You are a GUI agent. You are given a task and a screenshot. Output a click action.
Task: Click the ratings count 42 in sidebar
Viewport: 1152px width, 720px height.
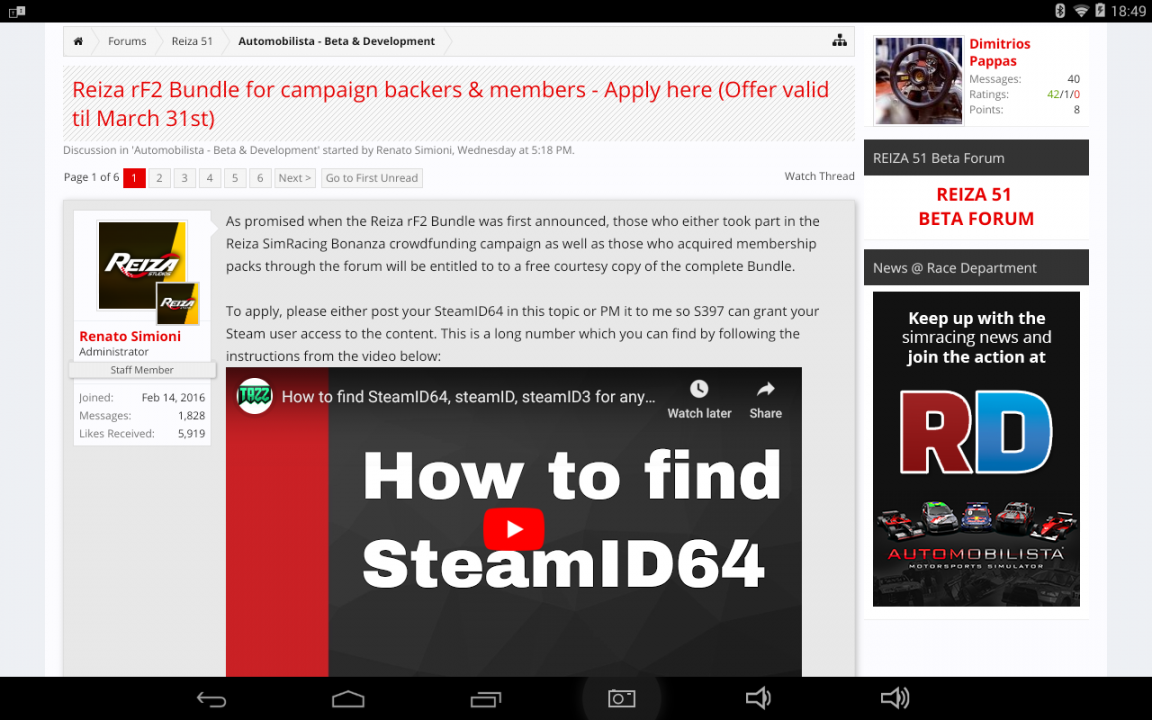click(x=1053, y=94)
